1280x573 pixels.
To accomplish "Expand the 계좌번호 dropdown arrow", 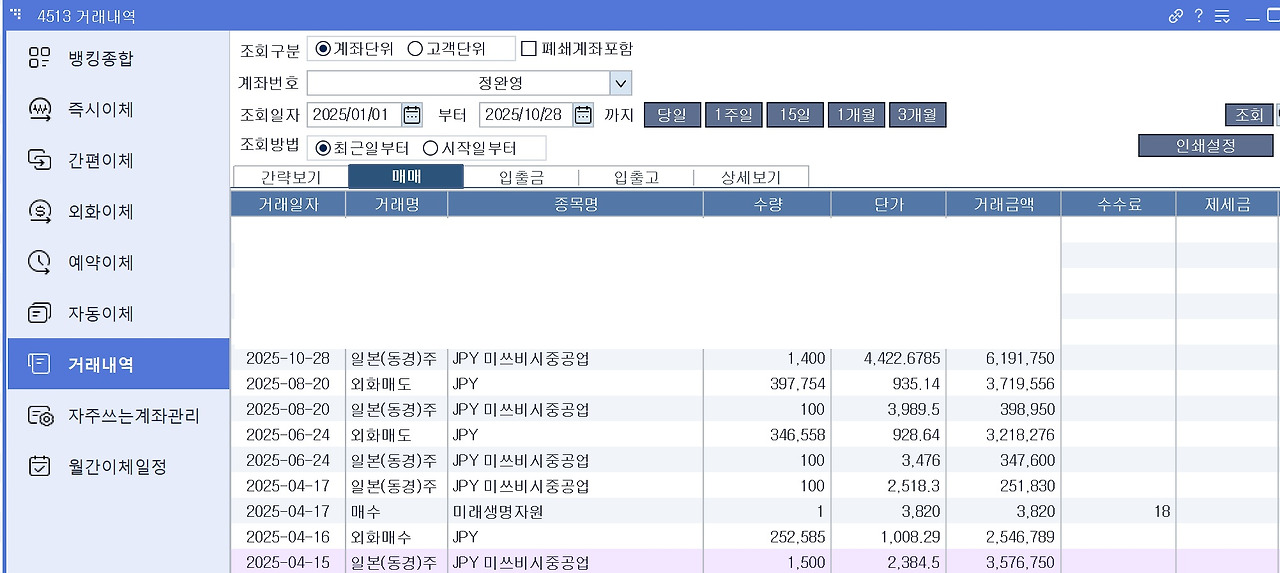I will 620,82.
